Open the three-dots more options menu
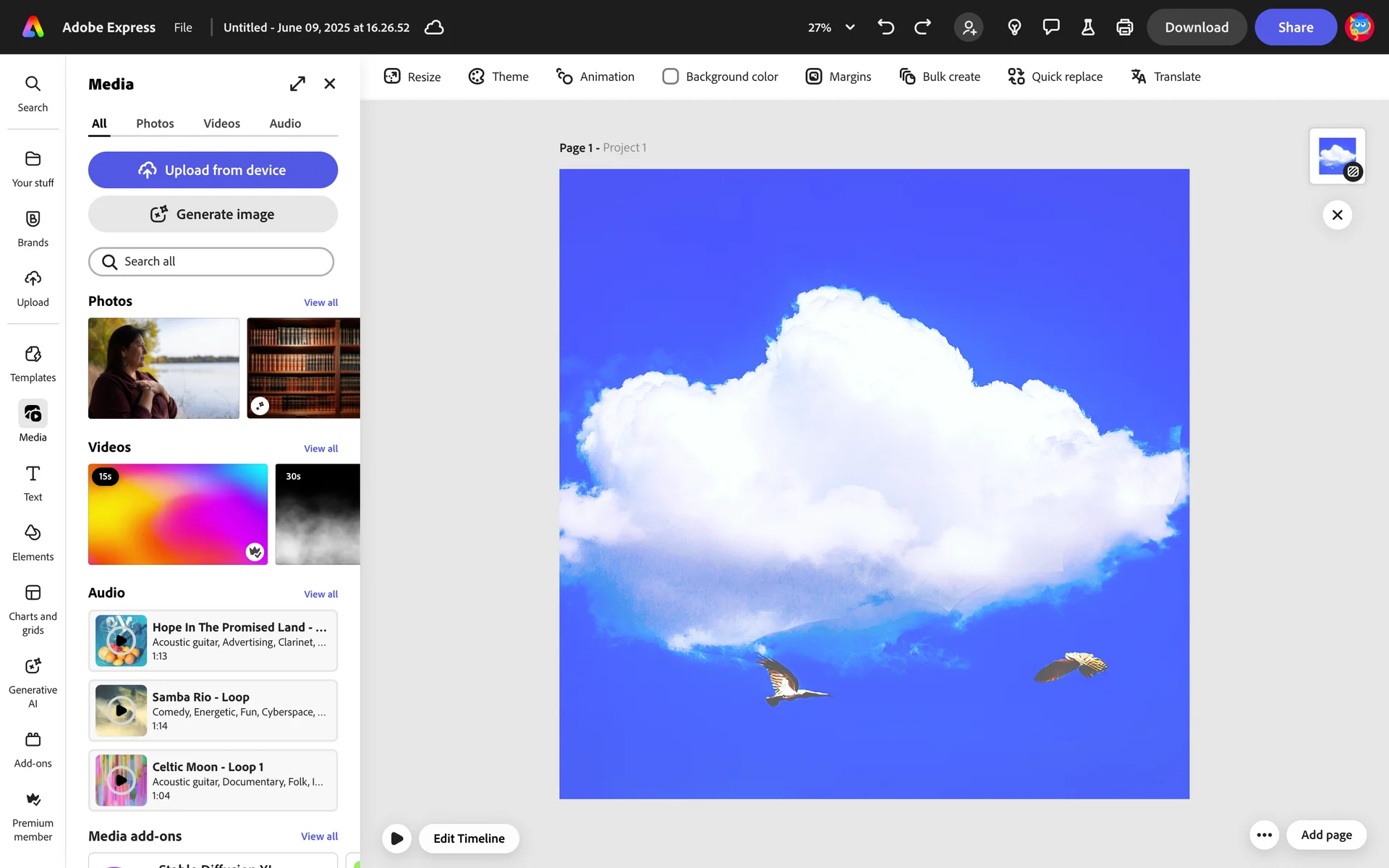This screenshot has width=1389, height=868. point(1264,835)
